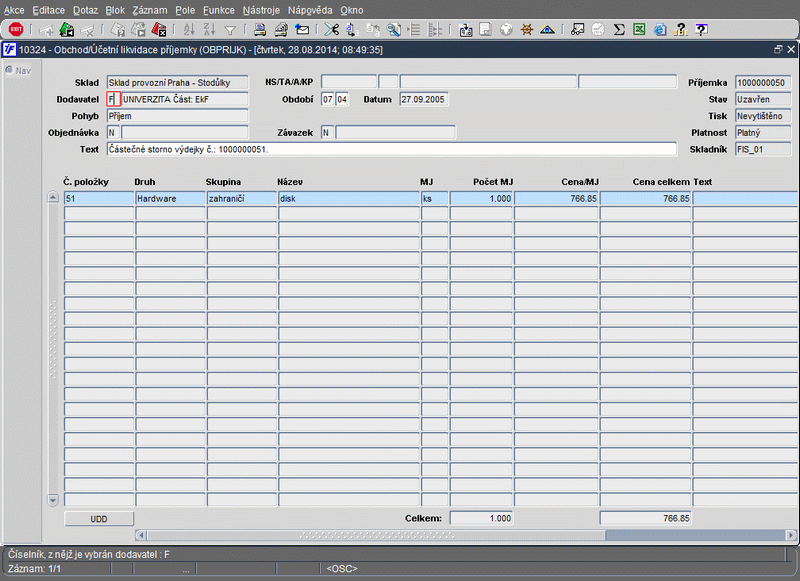Select the Cena/MJ cell 766.85
The width and height of the screenshot is (800, 581).
tap(556, 198)
